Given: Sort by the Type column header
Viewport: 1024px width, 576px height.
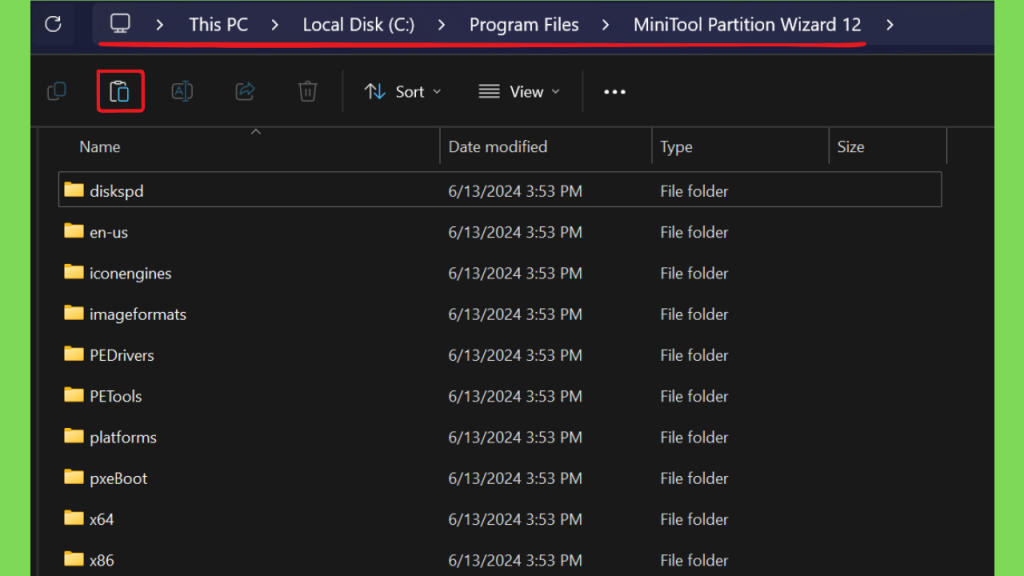Looking at the screenshot, I should click(676, 147).
